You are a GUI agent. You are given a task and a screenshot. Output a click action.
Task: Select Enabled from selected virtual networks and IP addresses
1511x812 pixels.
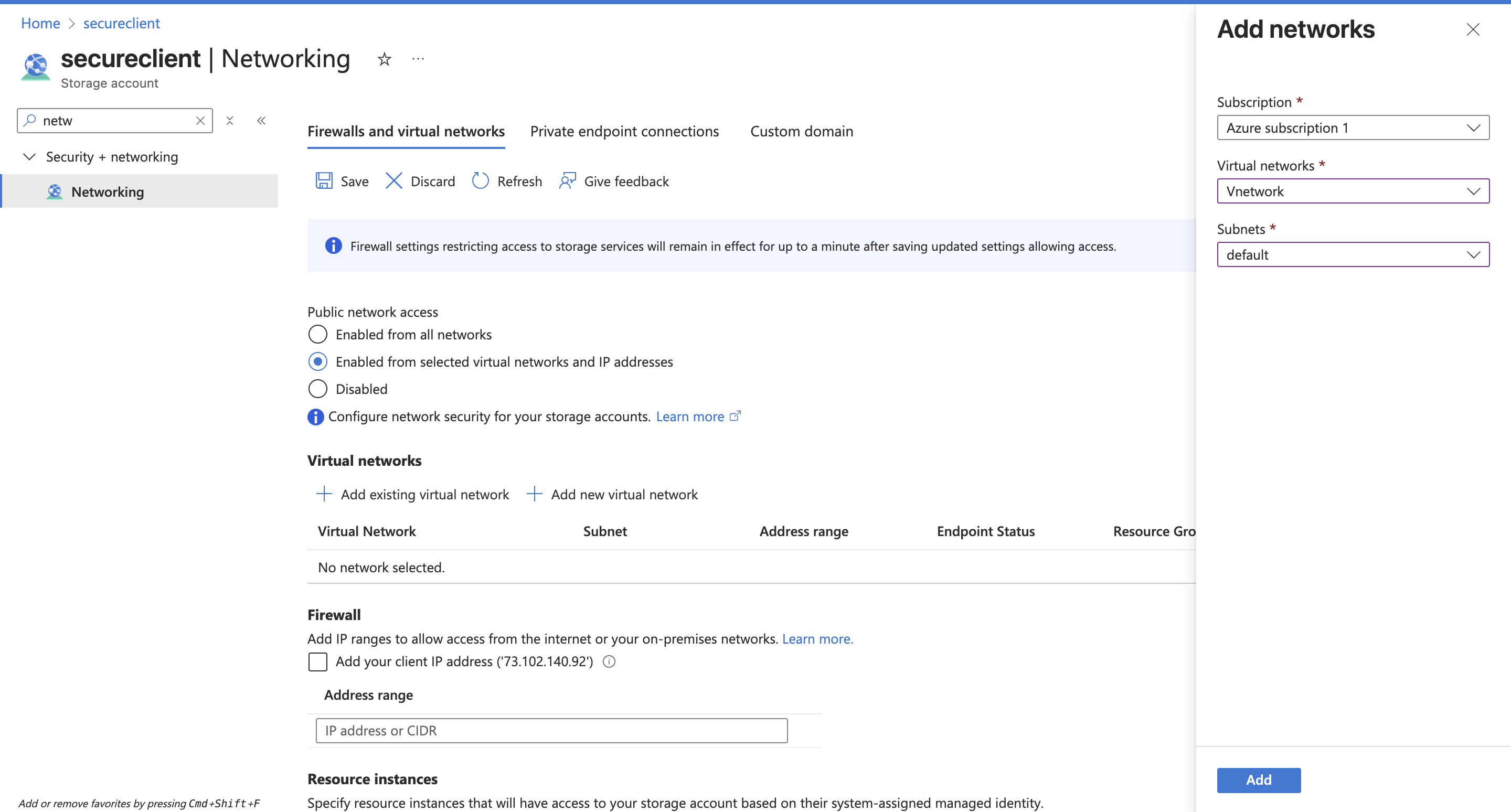pos(317,362)
